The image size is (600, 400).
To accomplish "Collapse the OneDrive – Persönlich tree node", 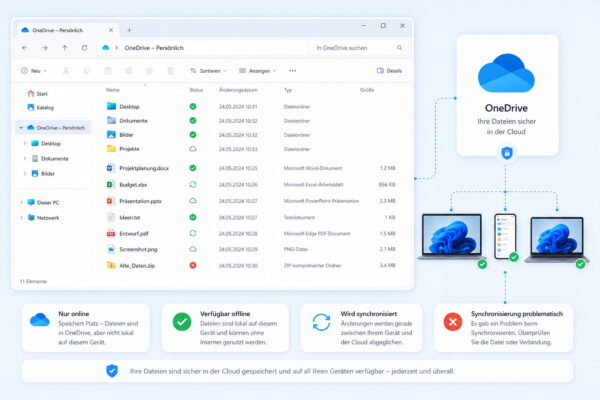I will coord(21,128).
